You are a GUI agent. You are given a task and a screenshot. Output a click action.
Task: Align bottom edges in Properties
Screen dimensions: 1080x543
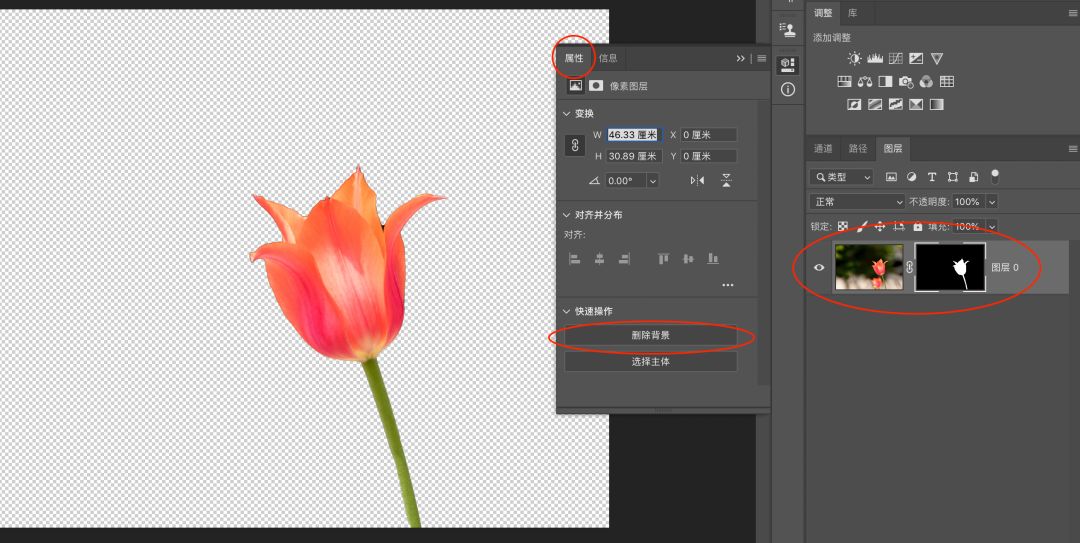click(x=713, y=259)
